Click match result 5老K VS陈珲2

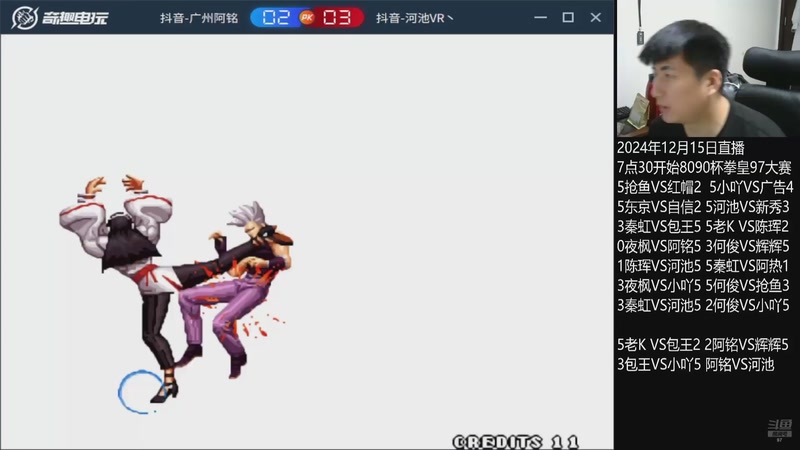click(747, 227)
